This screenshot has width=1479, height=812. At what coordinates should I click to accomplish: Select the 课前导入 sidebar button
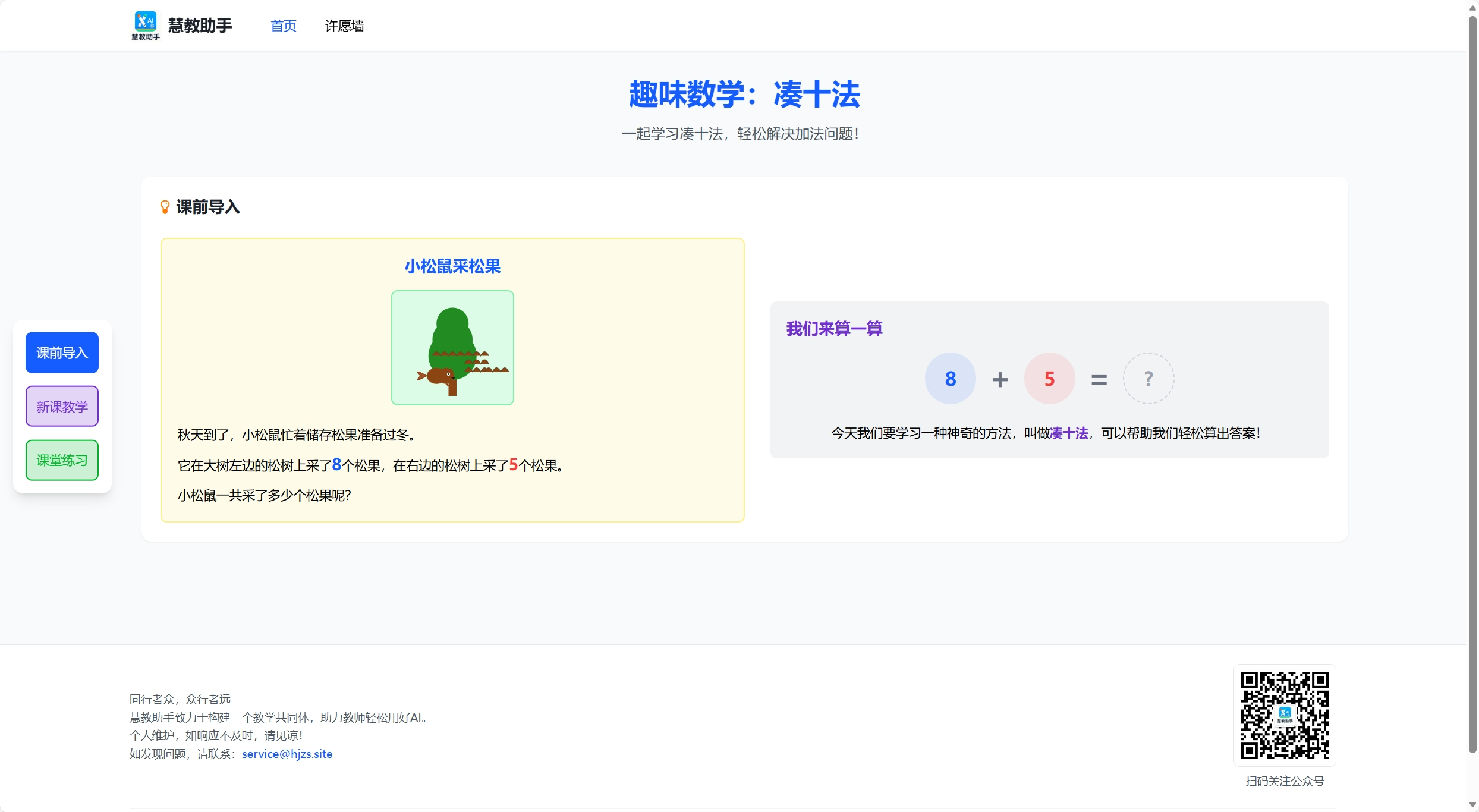[62, 353]
